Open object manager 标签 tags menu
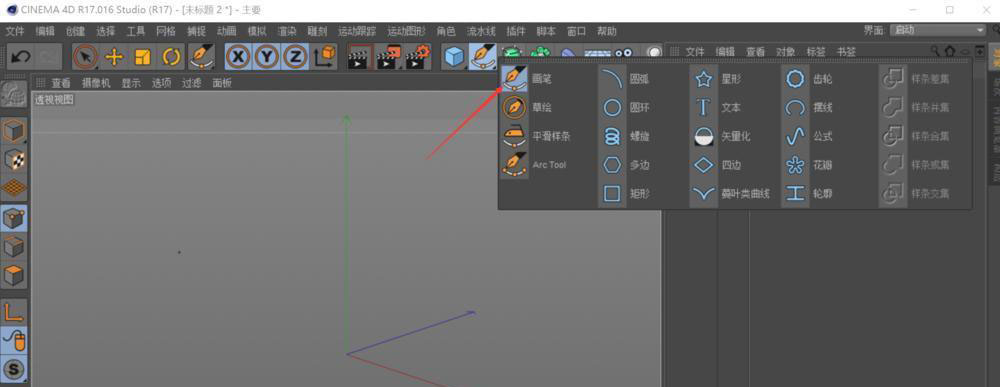Viewport: 1000px width, 387px height. [x=816, y=52]
